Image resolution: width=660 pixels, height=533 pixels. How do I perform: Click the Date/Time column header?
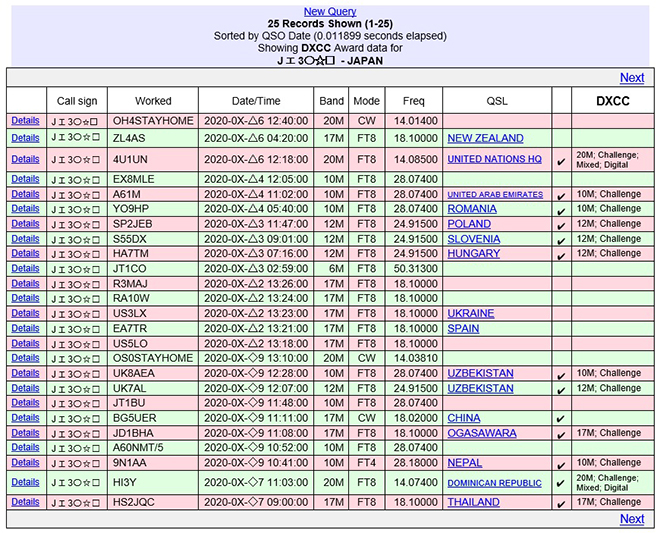tap(256, 101)
